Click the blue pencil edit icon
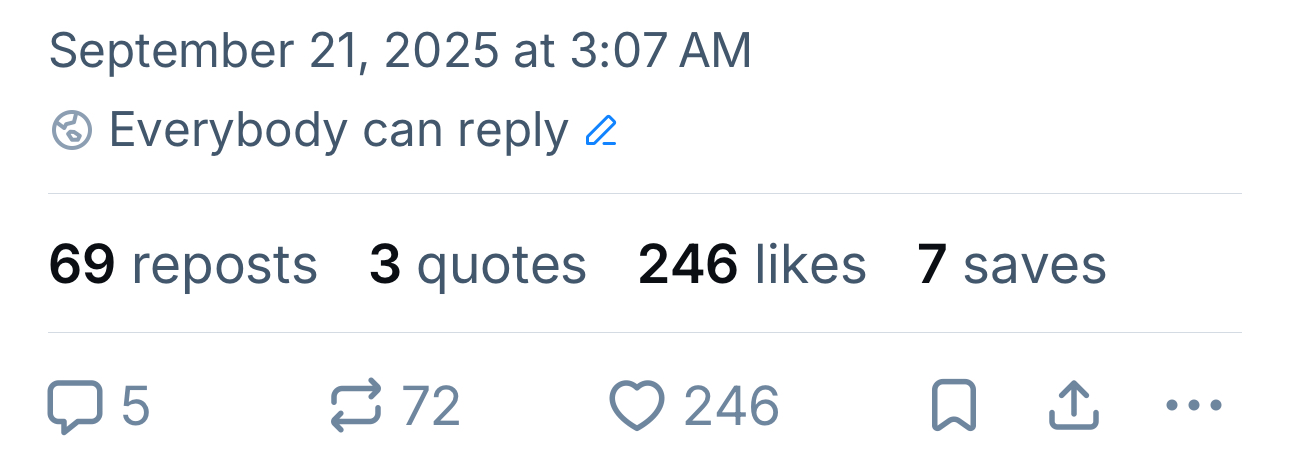Image resolution: width=1290 pixels, height=469 pixels. 601,131
